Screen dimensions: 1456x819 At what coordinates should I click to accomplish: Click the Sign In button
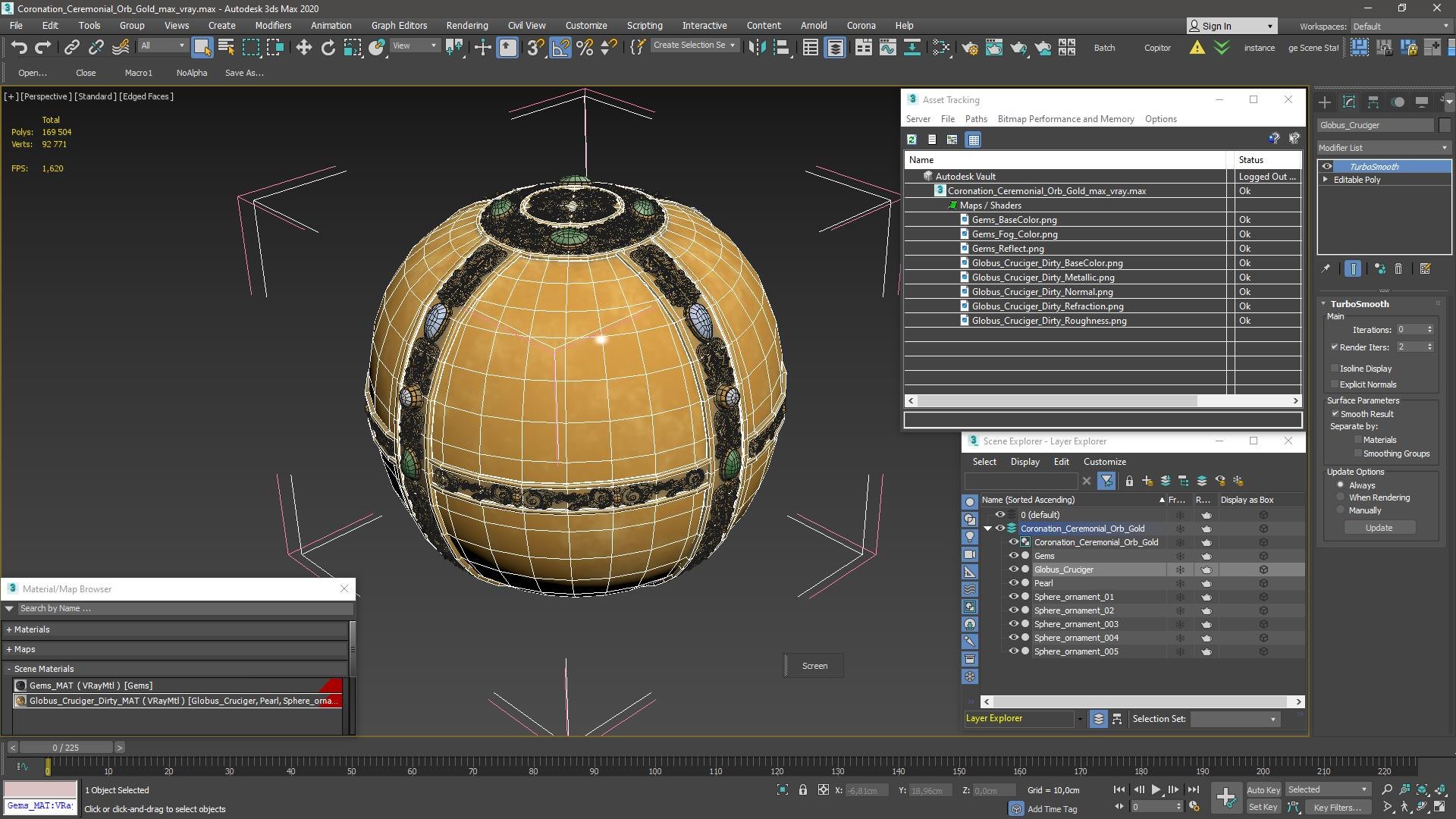click(1232, 26)
